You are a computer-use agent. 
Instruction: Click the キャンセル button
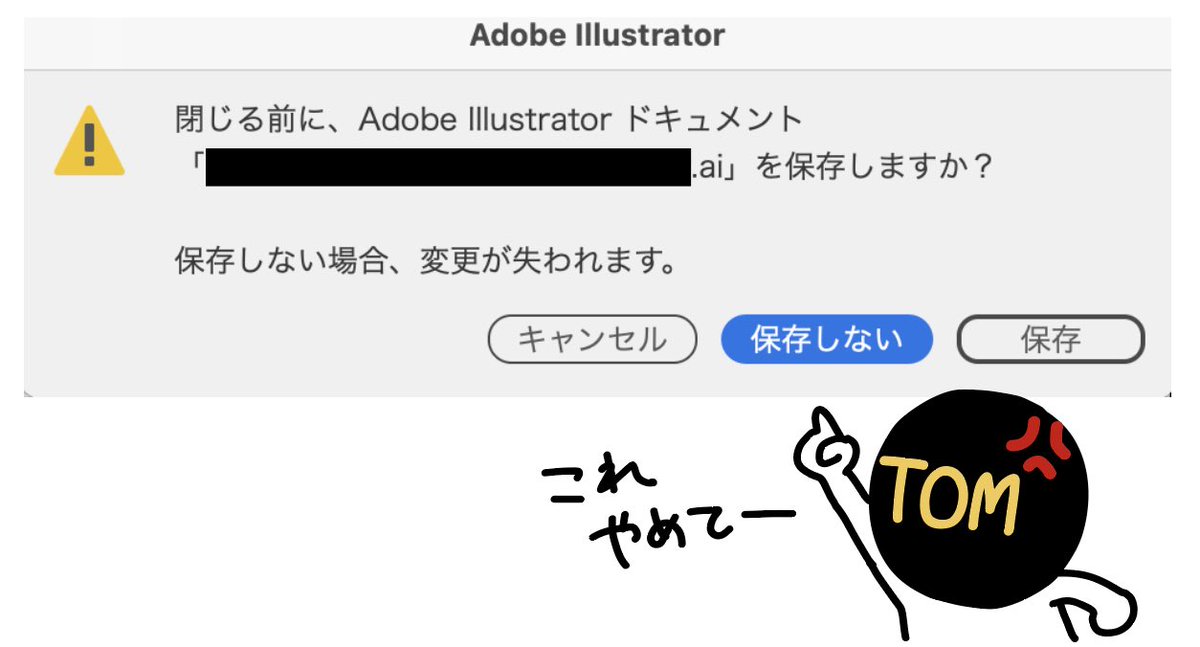592,340
